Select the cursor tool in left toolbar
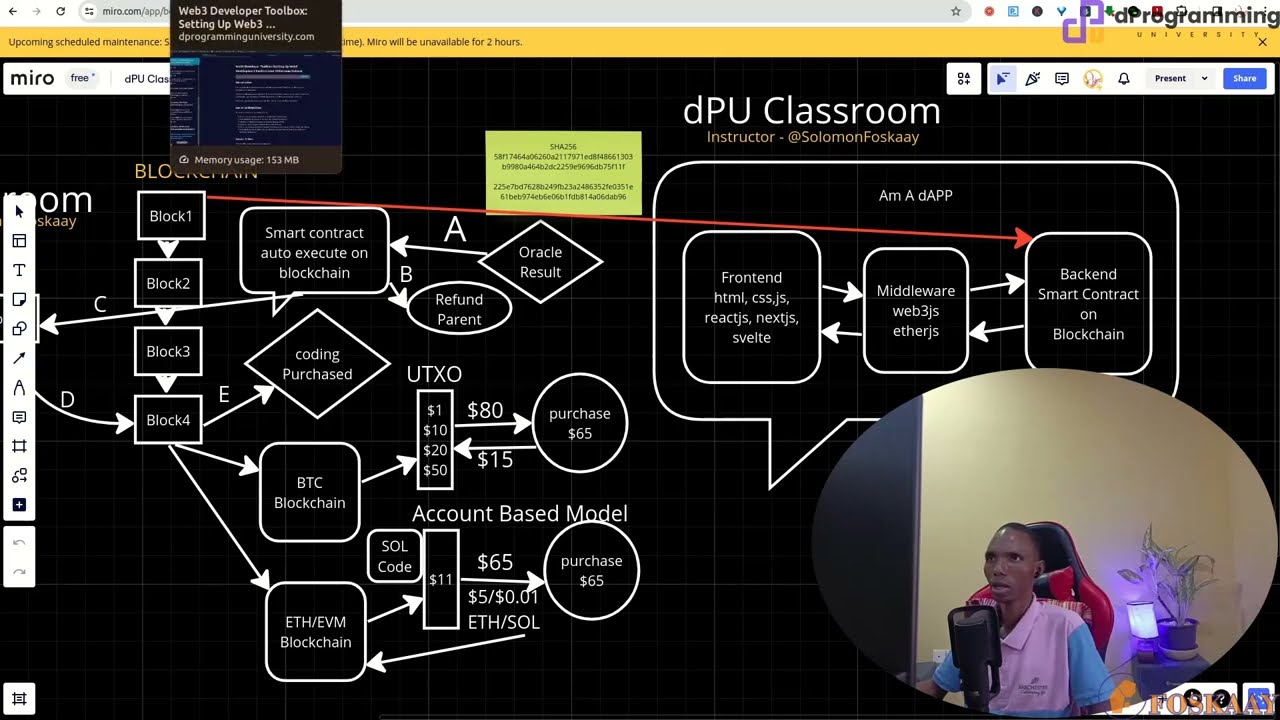Image resolution: width=1280 pixels, height=720 pixels. pos(19,212)
